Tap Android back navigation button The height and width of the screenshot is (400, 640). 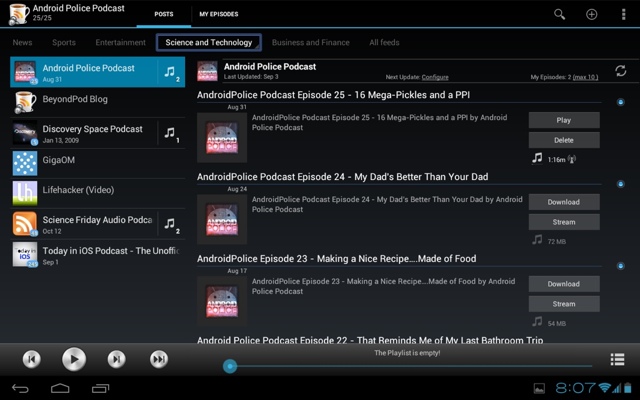(20, 388)
